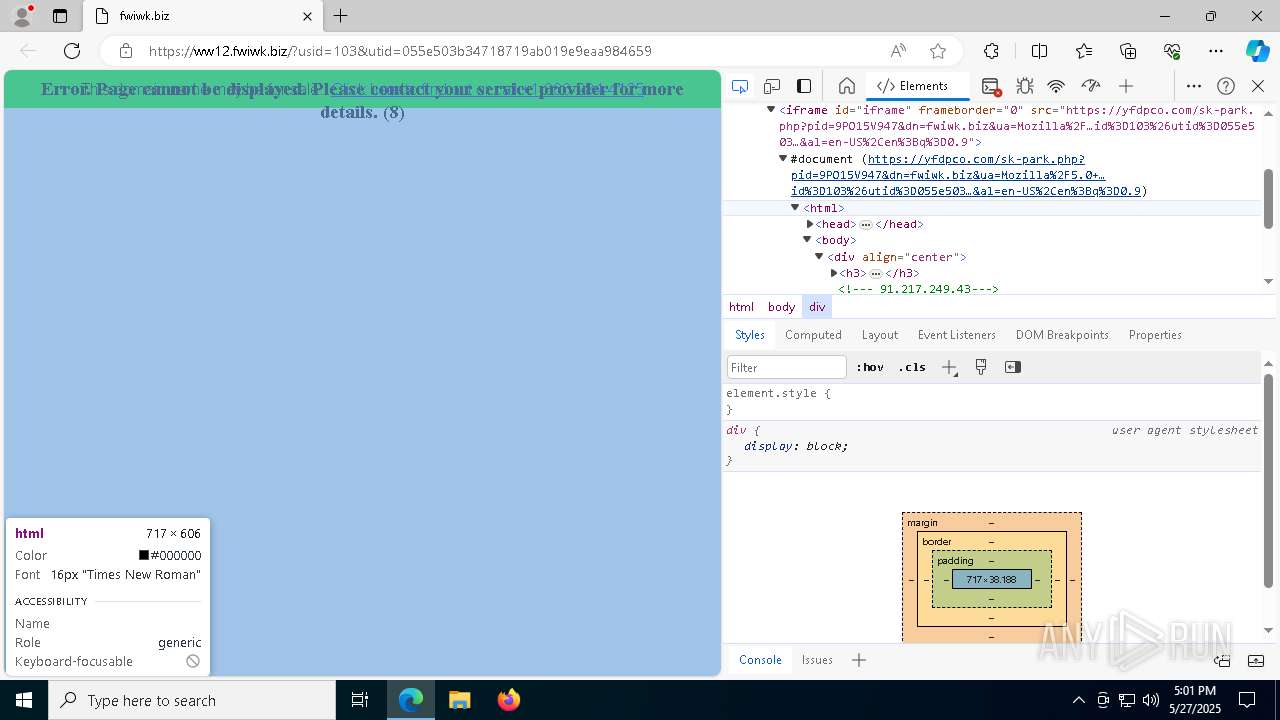Open the DevTools Welcome home icon
1280x720 pixels.
pyautogui.click(x=846, y=86)
